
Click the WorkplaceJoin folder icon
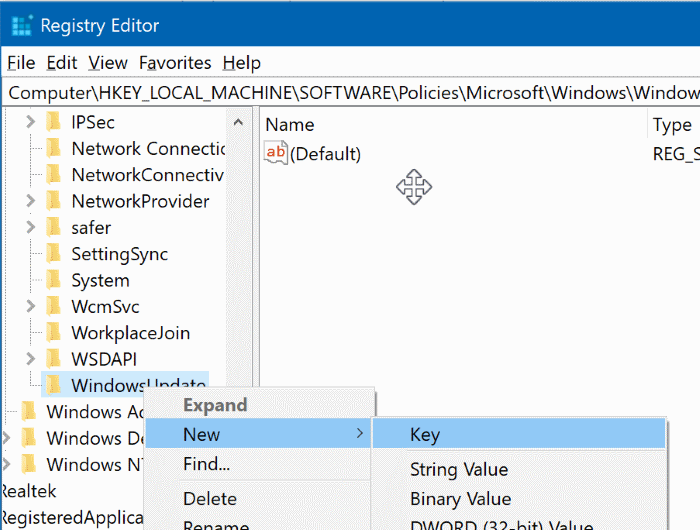point(54,333)
